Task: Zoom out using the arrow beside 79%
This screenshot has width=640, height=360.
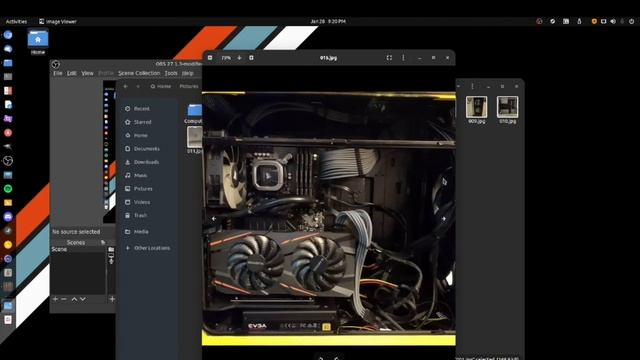Action: (x=239, y=58)
